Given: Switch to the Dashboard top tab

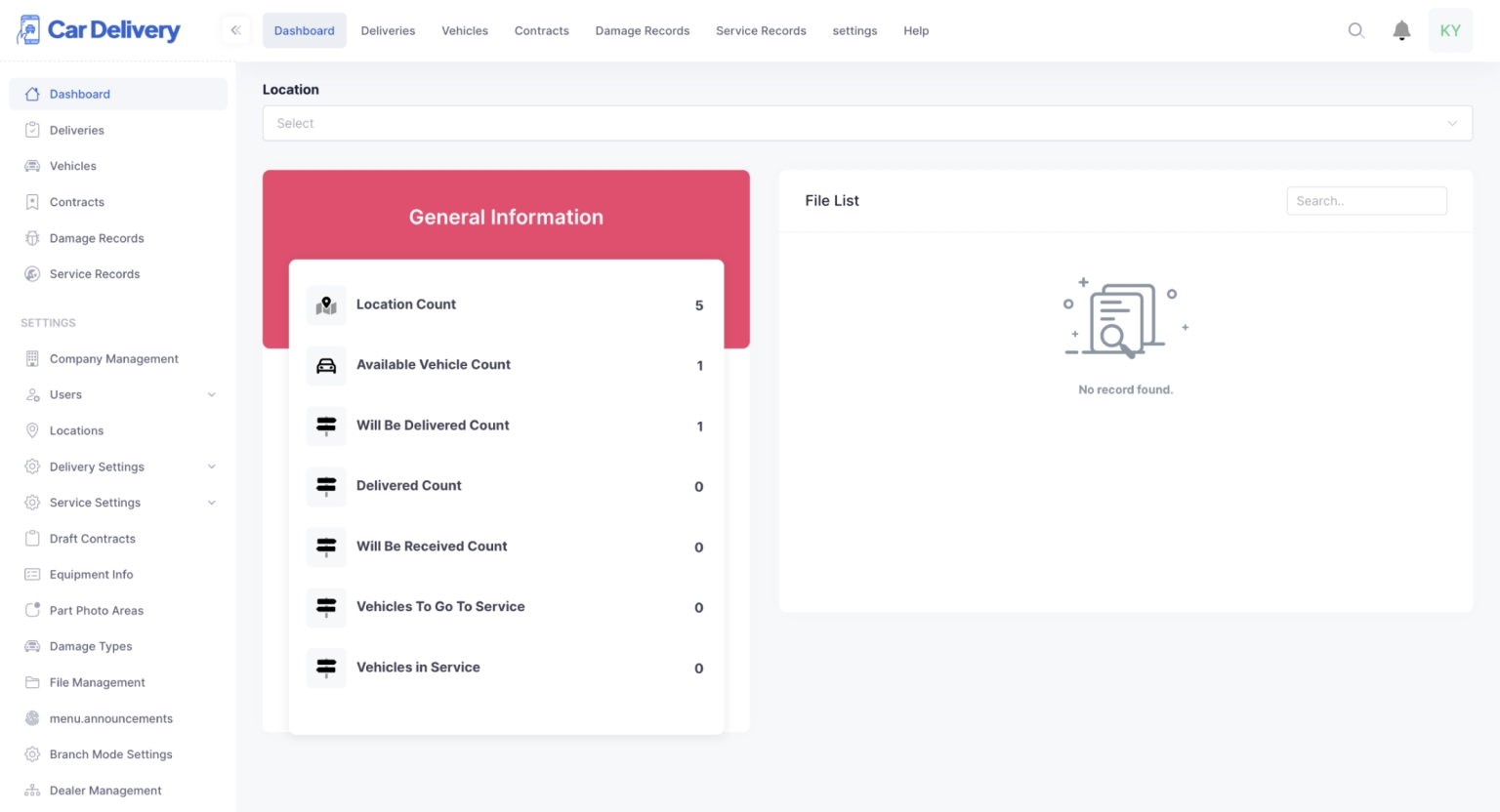Looking at the screenshot, I should [305, 30].
